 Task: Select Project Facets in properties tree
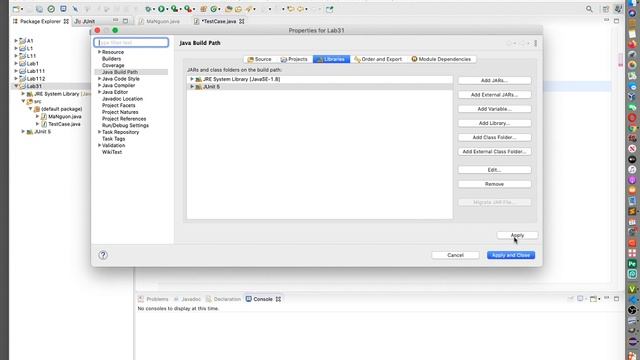click(118, 105)
